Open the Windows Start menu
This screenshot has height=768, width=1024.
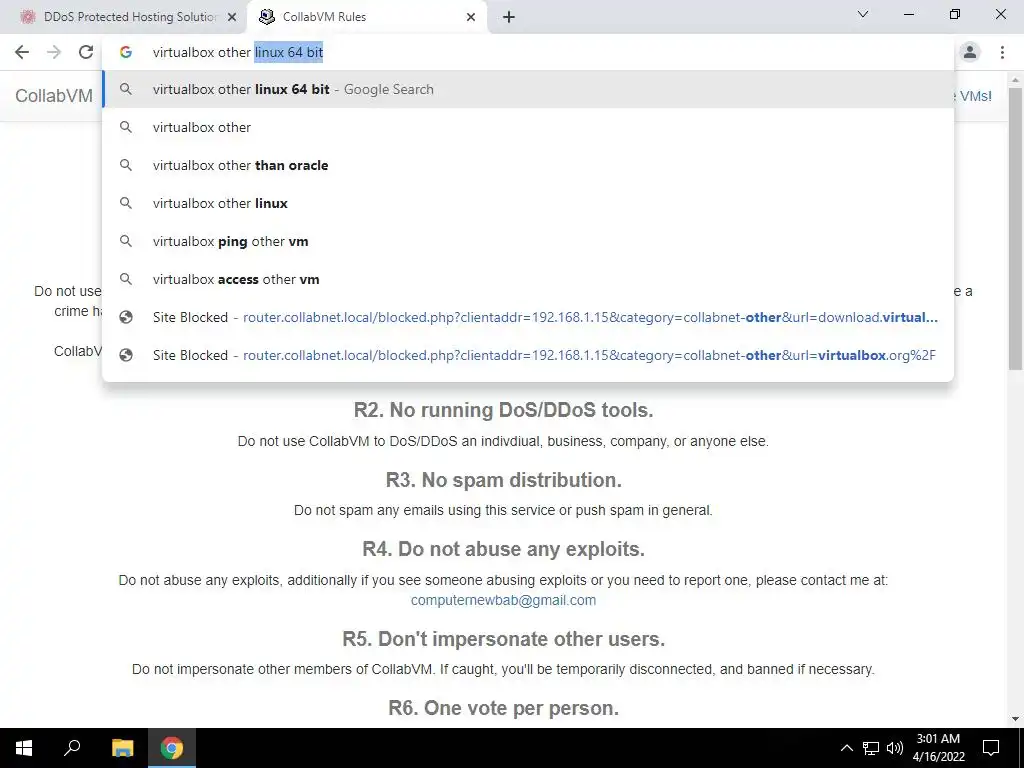(x=24, y=748)
